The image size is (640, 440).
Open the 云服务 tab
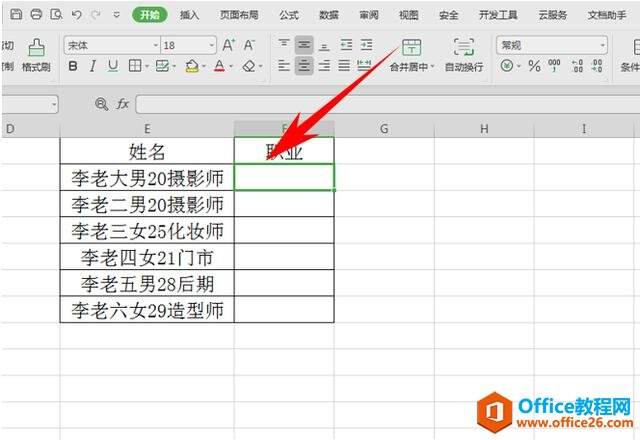553,15
